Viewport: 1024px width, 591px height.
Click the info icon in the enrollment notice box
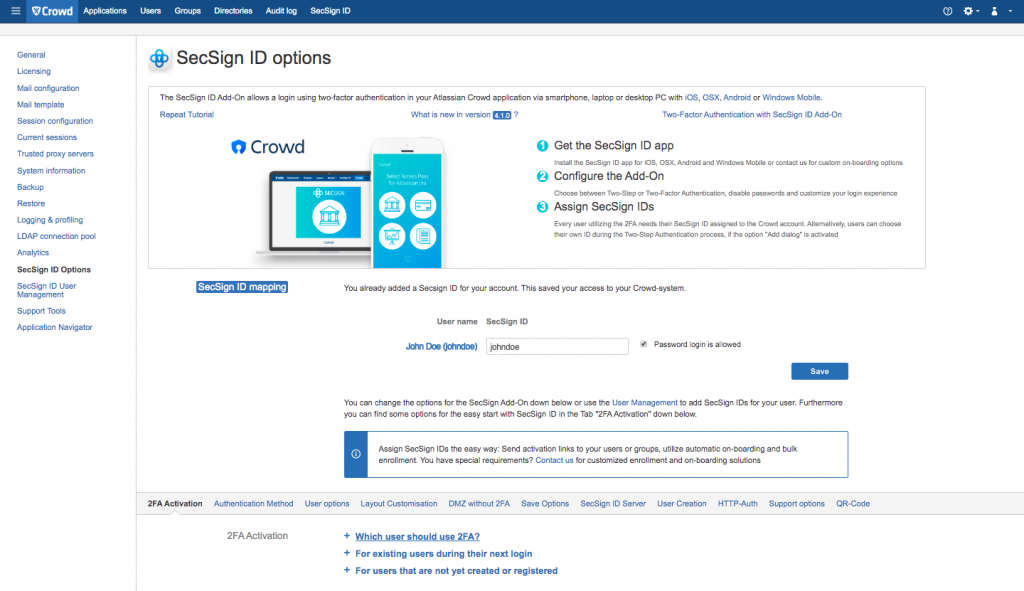click(x=356, y=454)
